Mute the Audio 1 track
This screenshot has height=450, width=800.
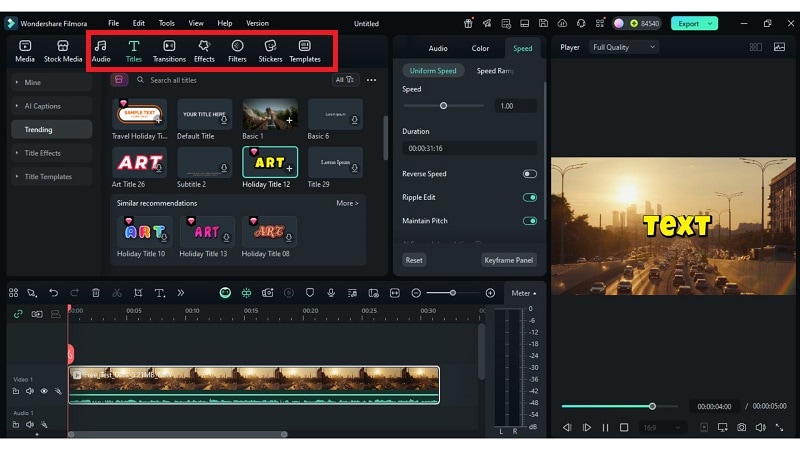[30, 424]
